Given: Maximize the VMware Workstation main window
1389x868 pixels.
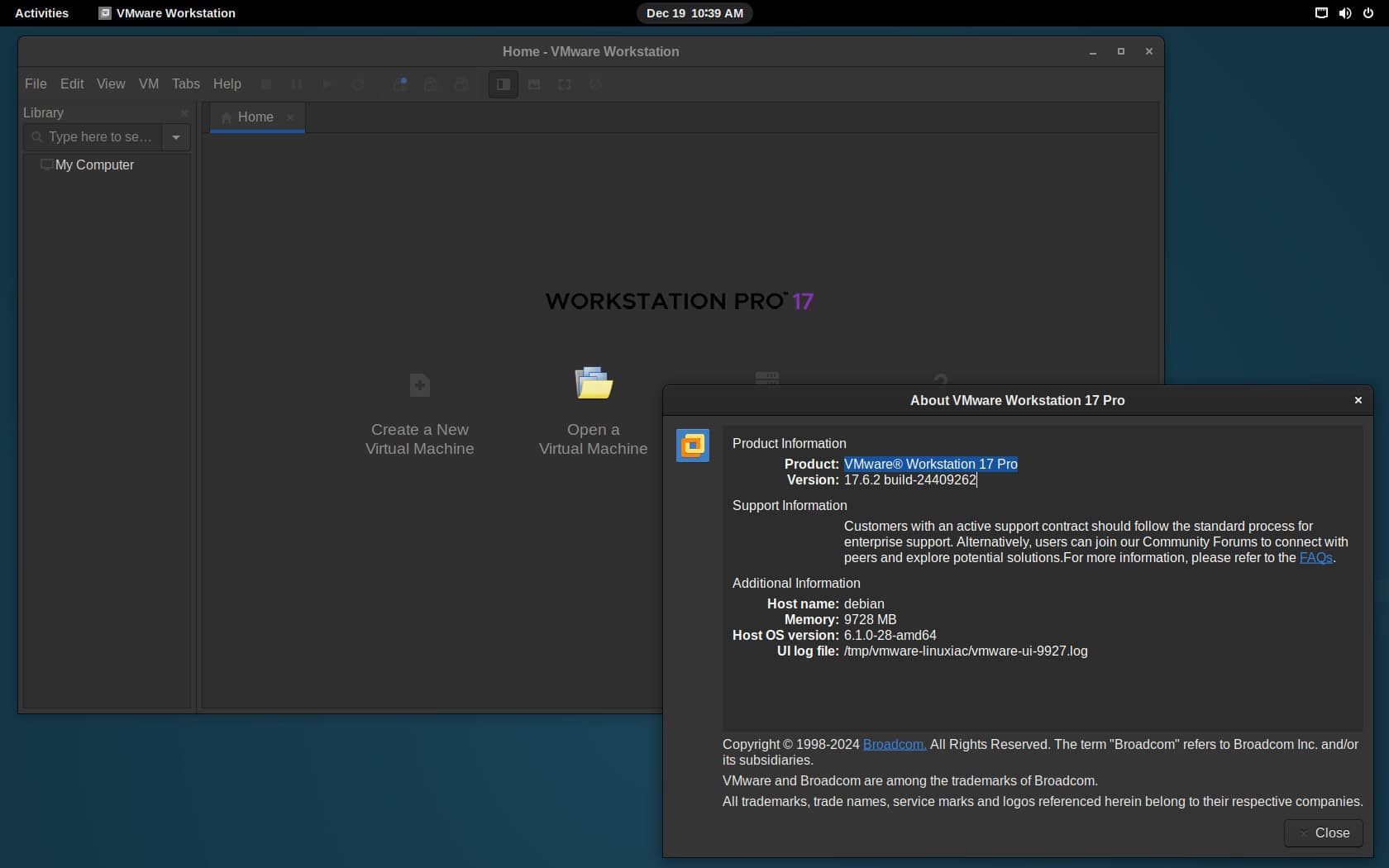Looking at the screenshot, I should (1121, 51).
